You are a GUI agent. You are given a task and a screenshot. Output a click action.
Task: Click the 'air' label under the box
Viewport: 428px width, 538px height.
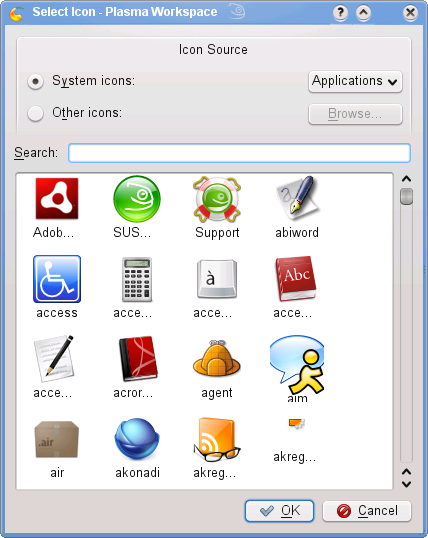point(57,473)
